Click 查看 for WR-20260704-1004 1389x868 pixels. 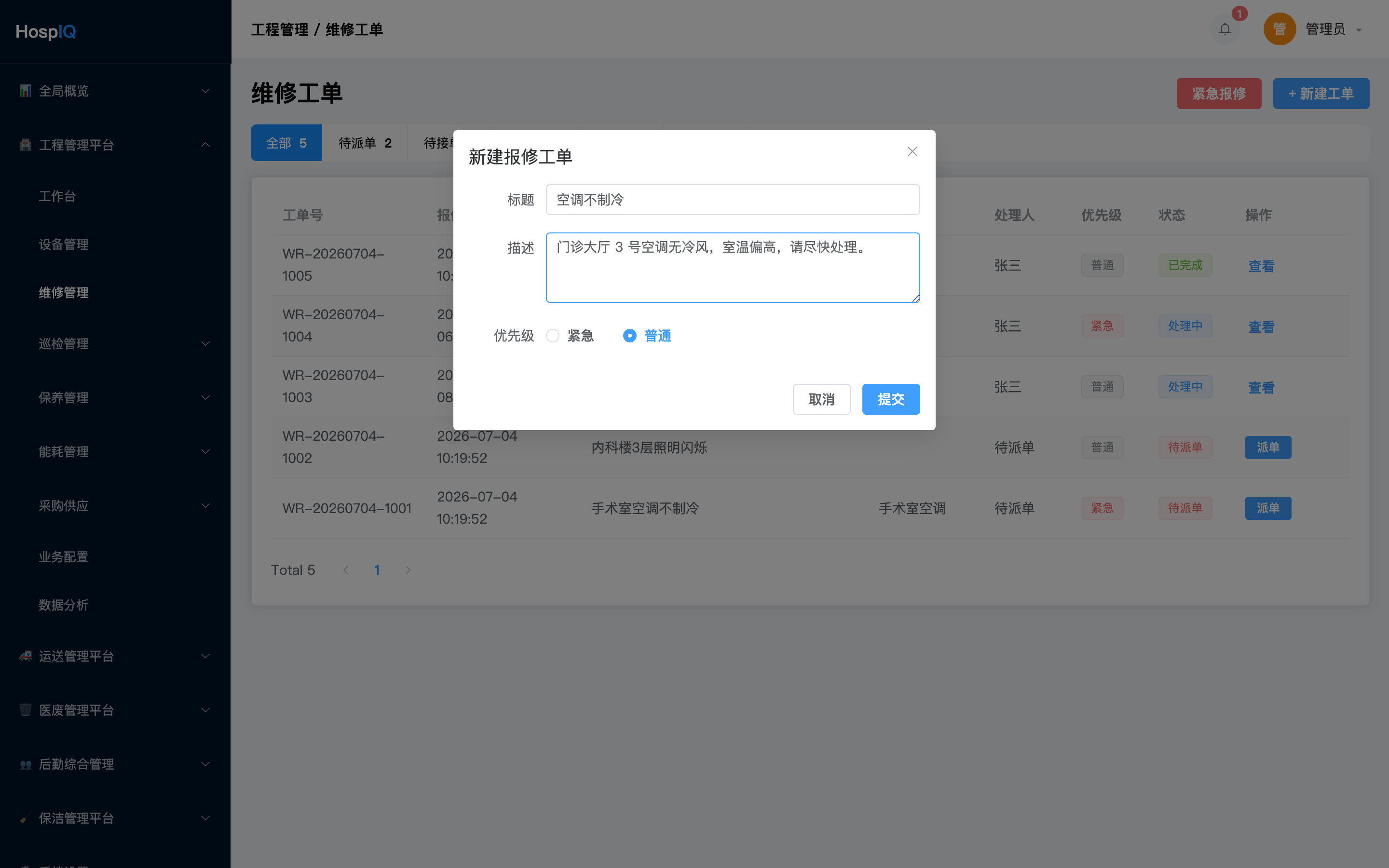(x=1261, y=326)
